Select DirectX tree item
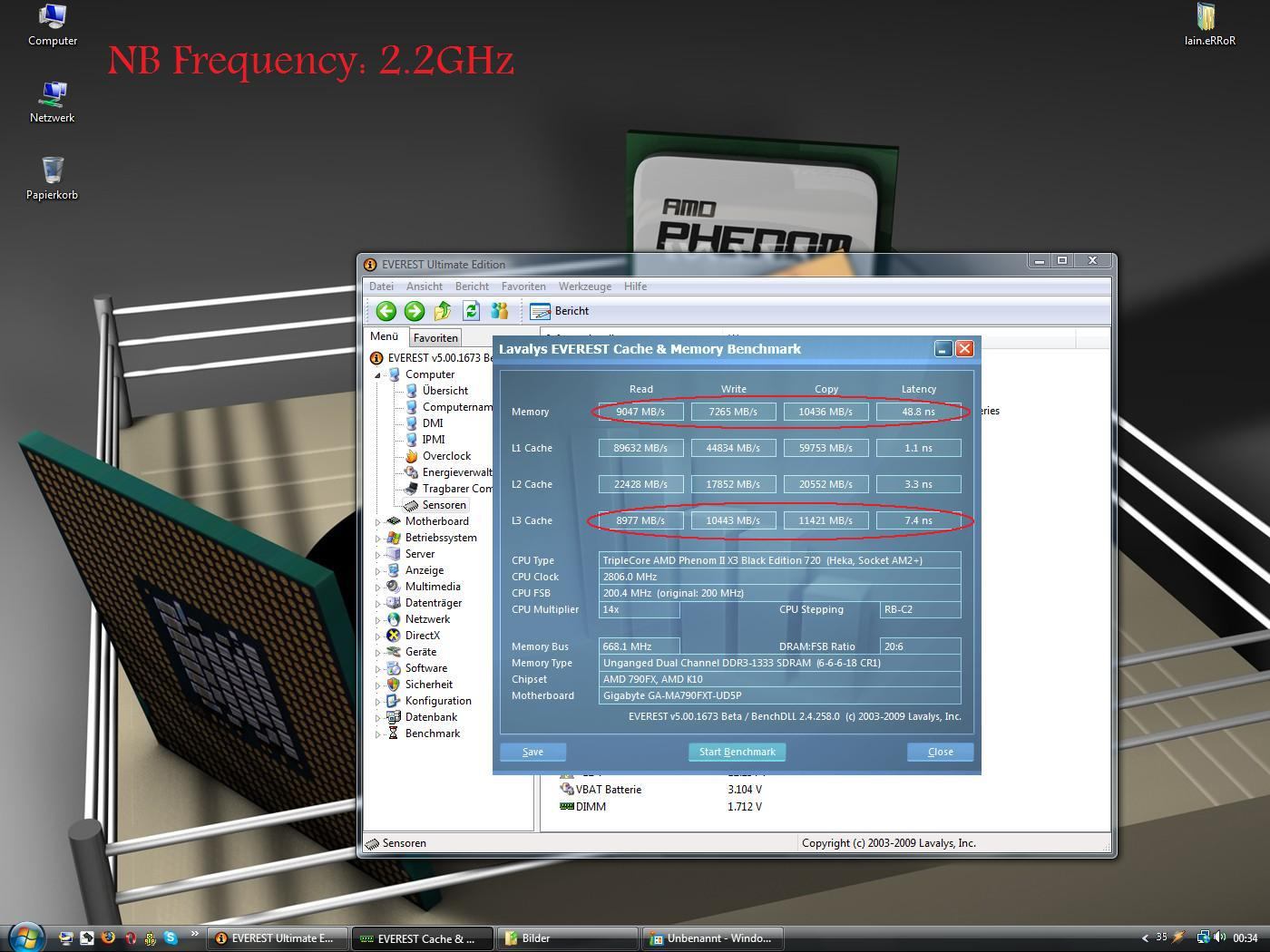 click(x=422, y=636)
